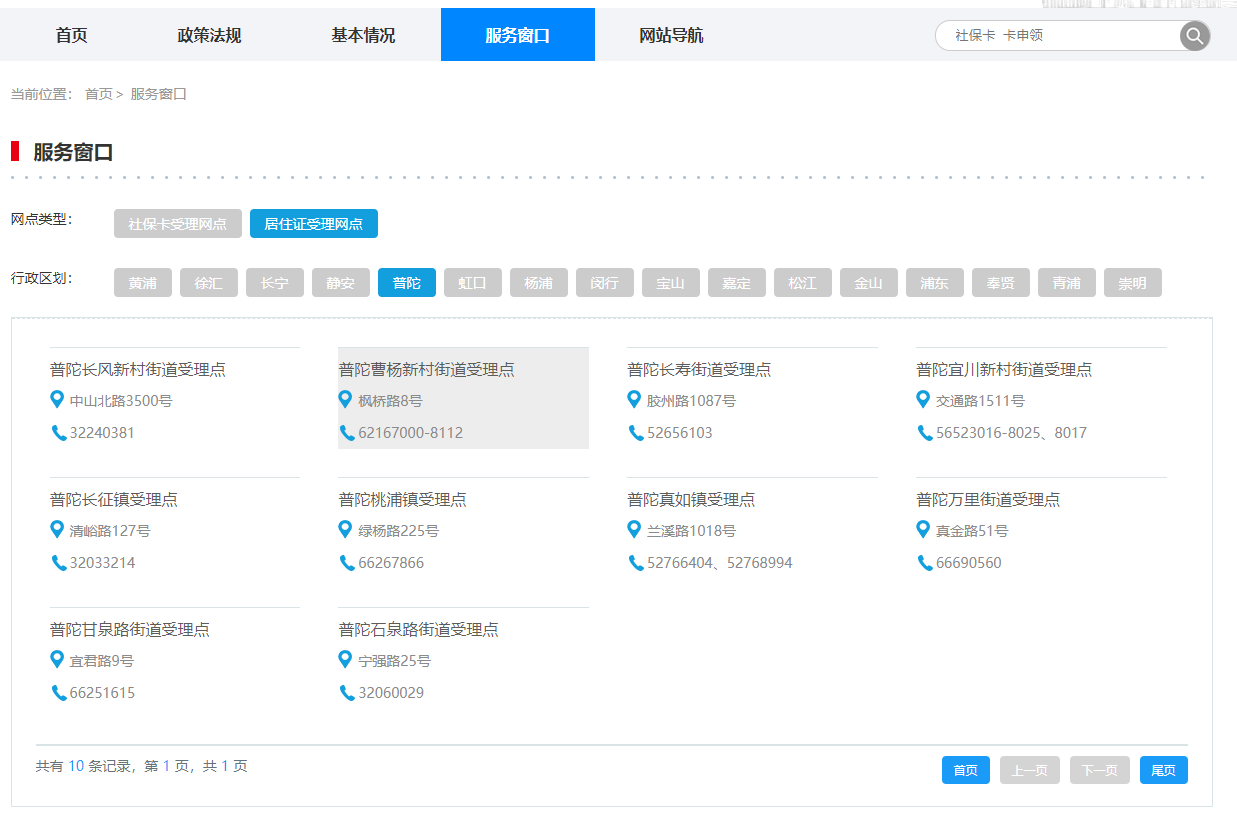Choose the 奉贤 district button

pos(1001,283)
